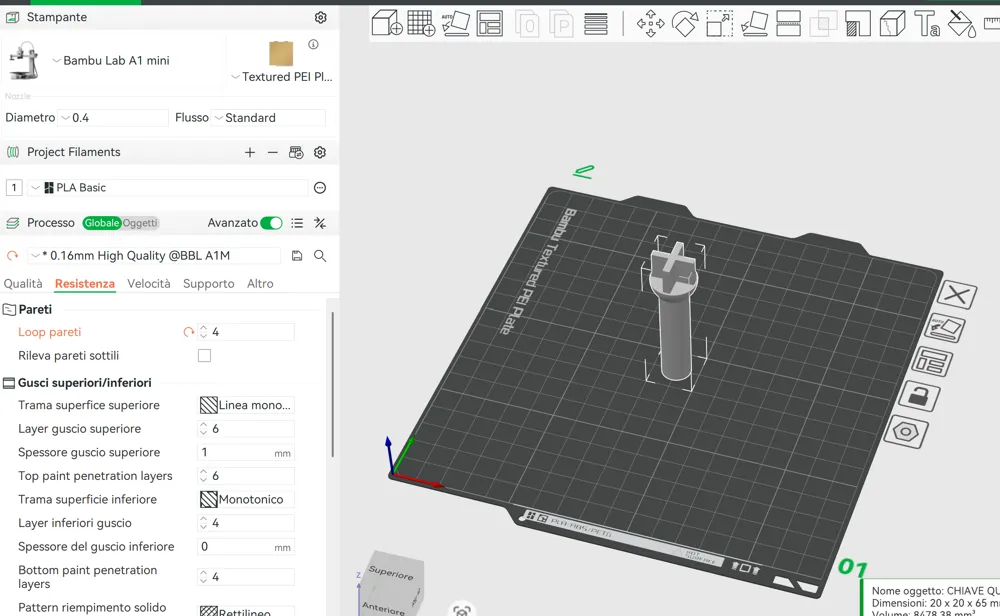
Task: Click the AMS sync filament icon
Action: point(296,152)
